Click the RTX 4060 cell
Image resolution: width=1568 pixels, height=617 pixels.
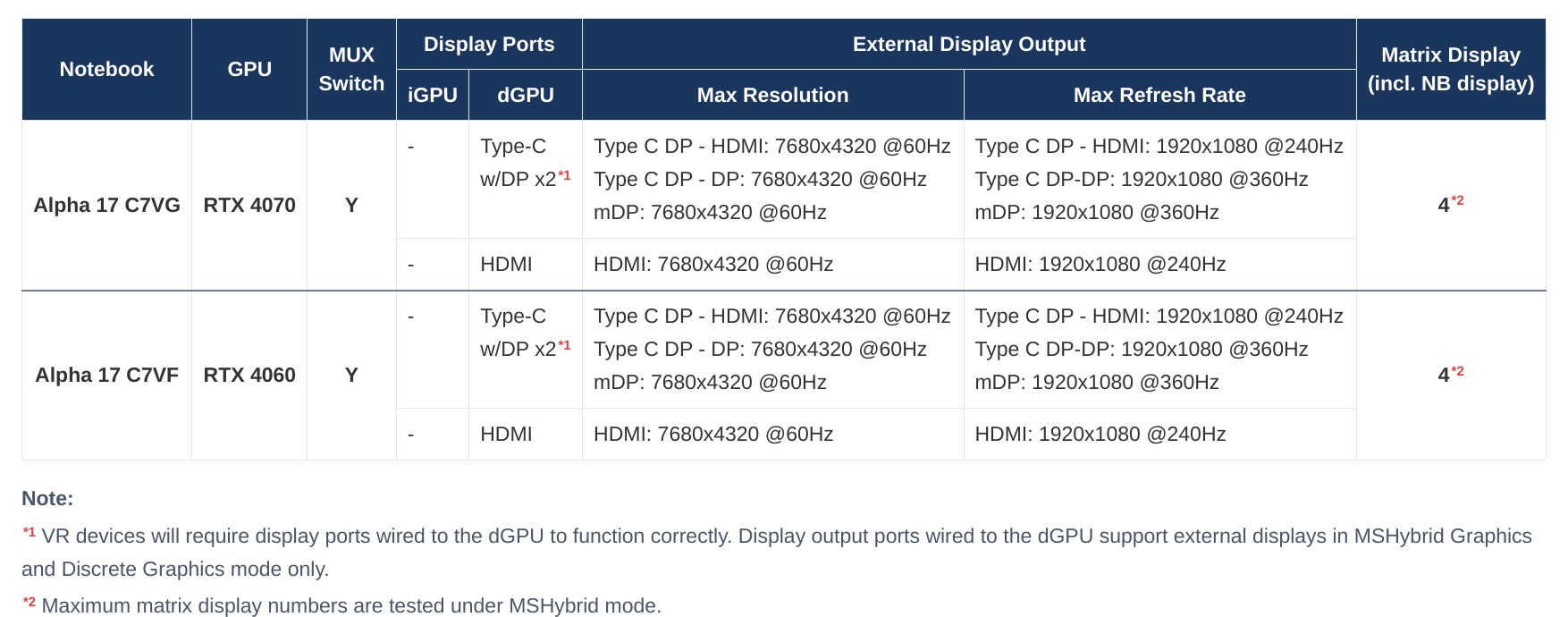point(249,375)
